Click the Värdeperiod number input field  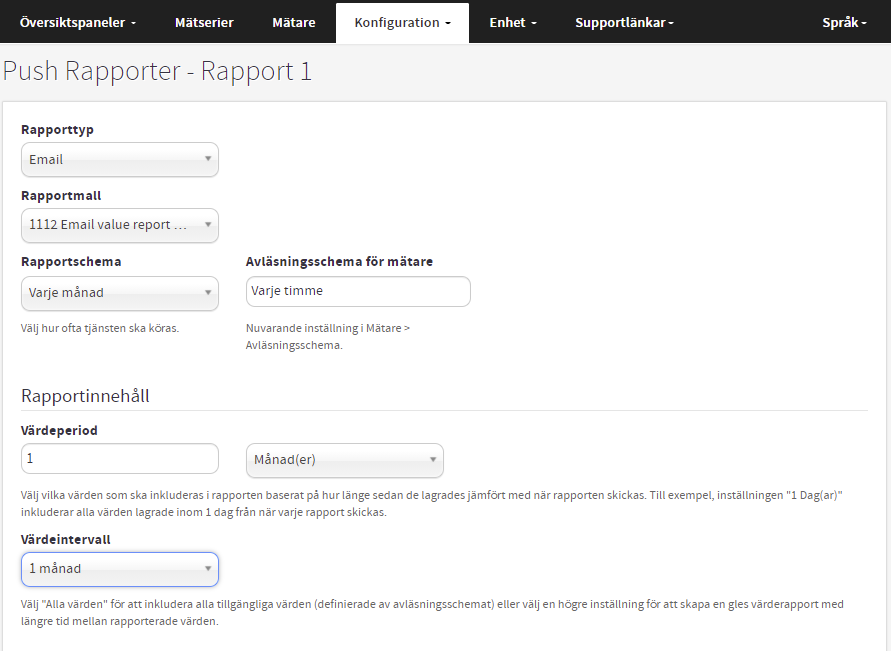pos(119,459)
